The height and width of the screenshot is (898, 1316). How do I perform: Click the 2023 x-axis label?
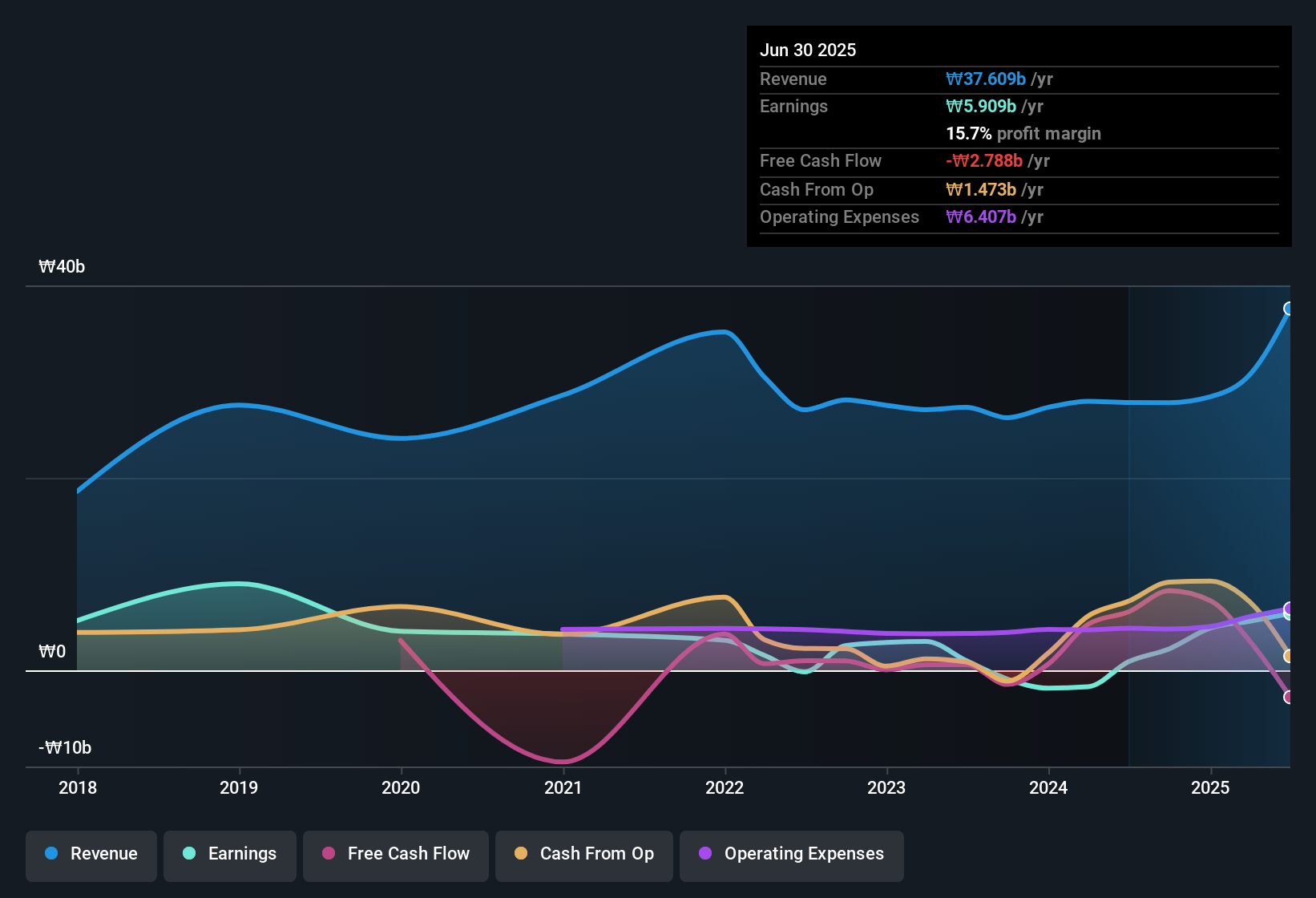[x=886, y=788]
